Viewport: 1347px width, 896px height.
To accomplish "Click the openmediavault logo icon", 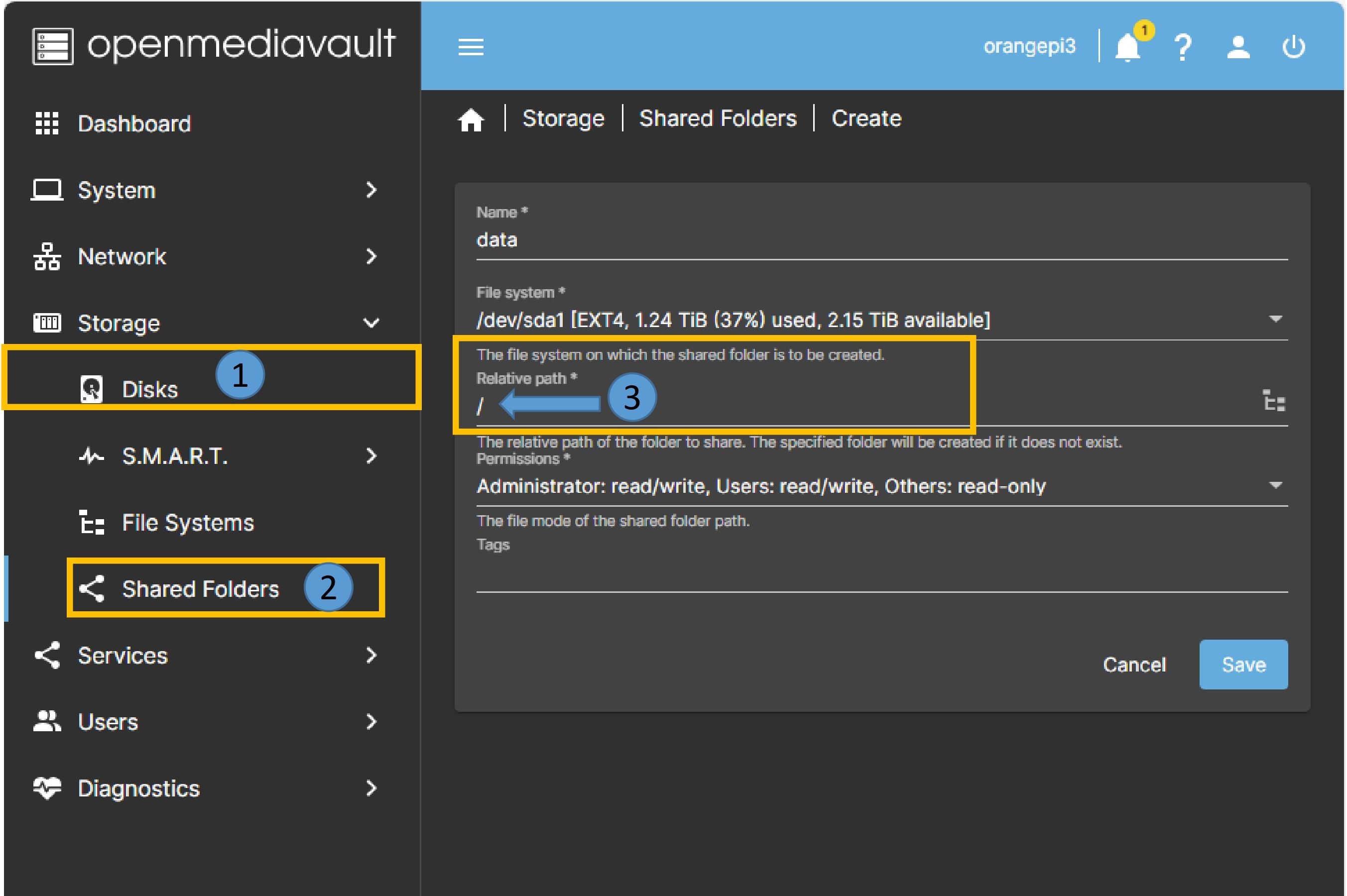I will pyautogui.click(x=52, y=46).
